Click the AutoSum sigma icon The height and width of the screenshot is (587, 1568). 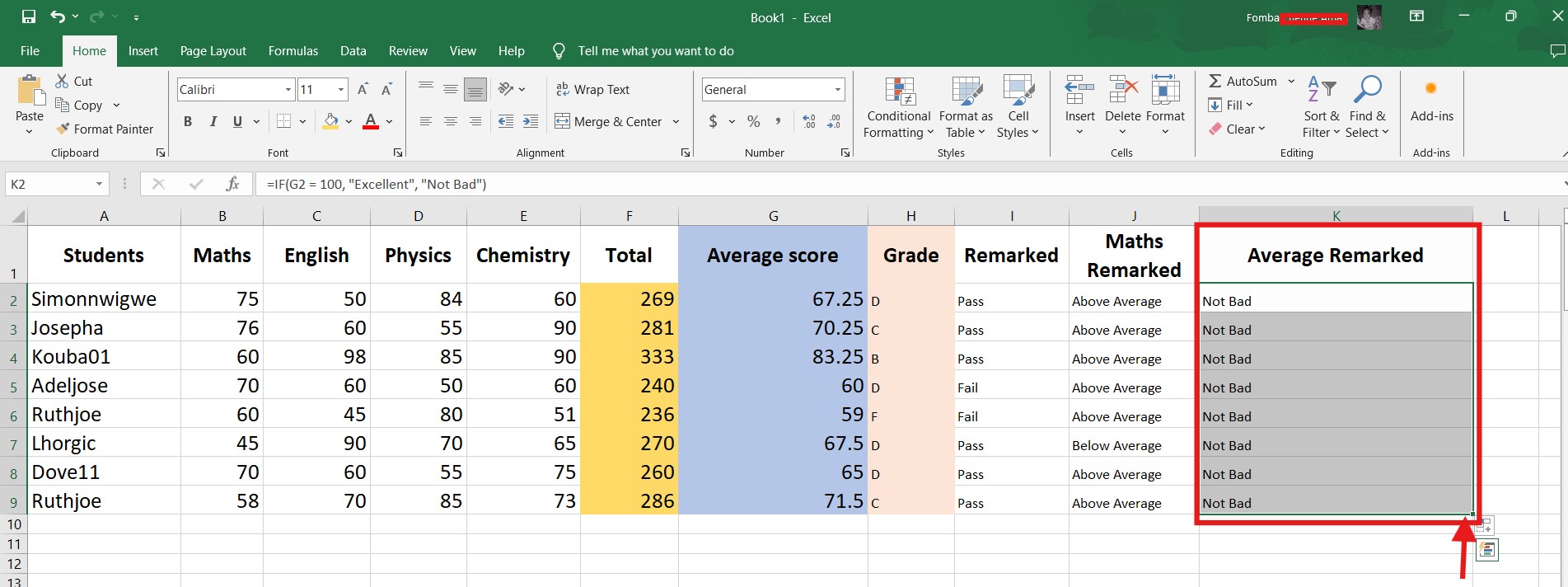pyautogui.click(x=1215, y=81)
